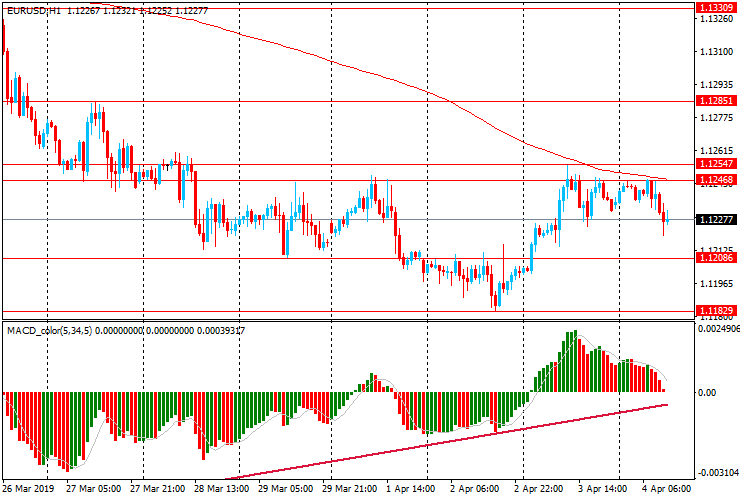Click the 3 Apr 14:00 time label

click(x=603, y=489)
